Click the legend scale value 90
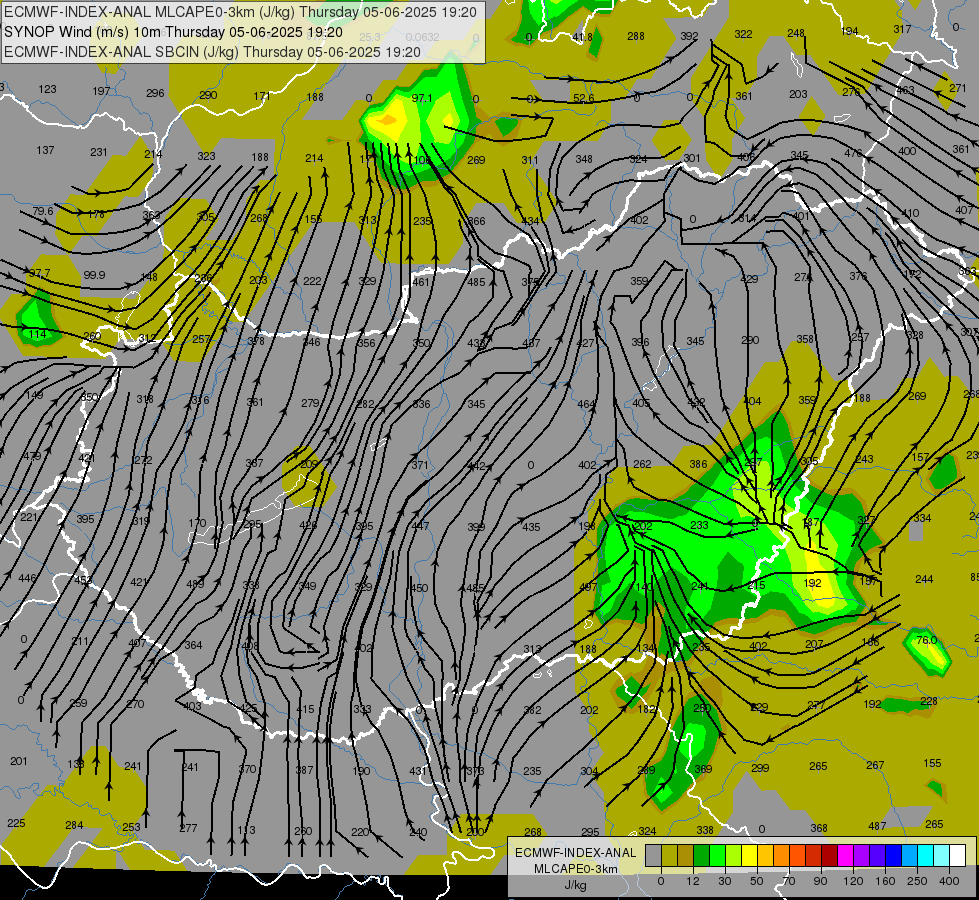This screenshot has width=979, height=900. click(820, 881)
